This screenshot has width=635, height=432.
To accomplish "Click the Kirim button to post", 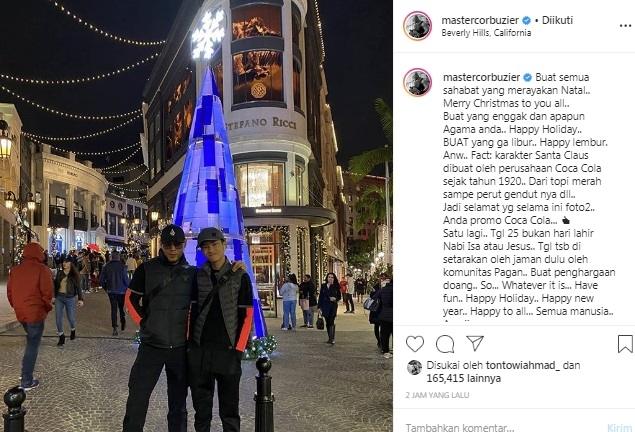I will tap(620, 428).
